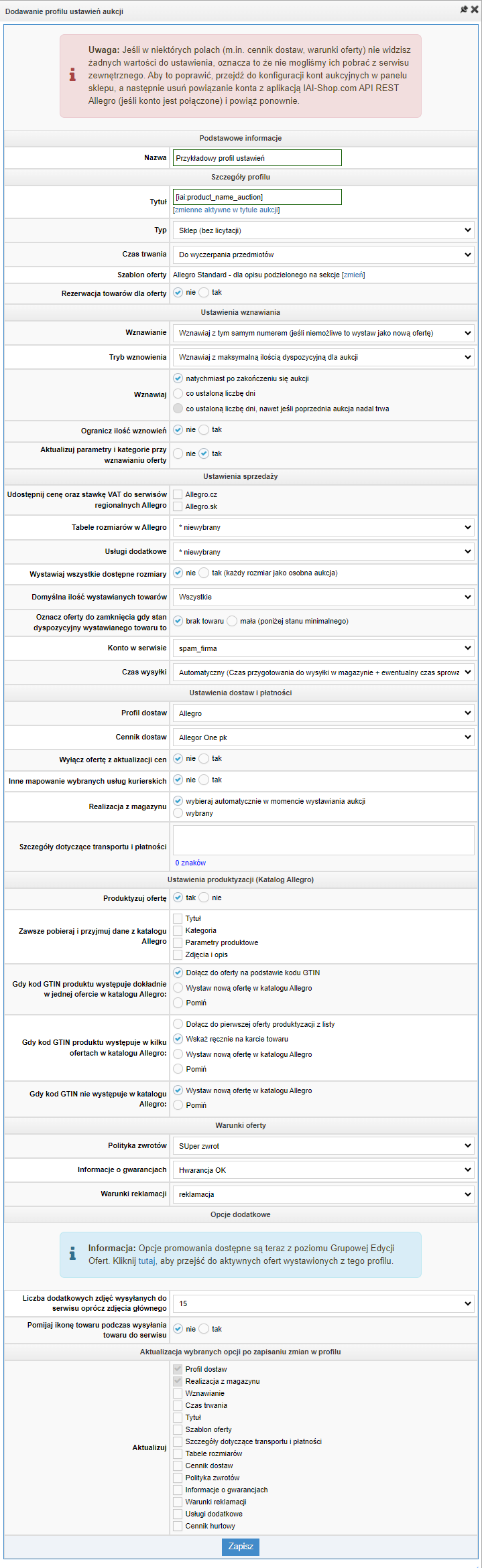
Task: Check the catalog 'Zdjęcia i opis' checkbox
Action: tap(178, 954)
